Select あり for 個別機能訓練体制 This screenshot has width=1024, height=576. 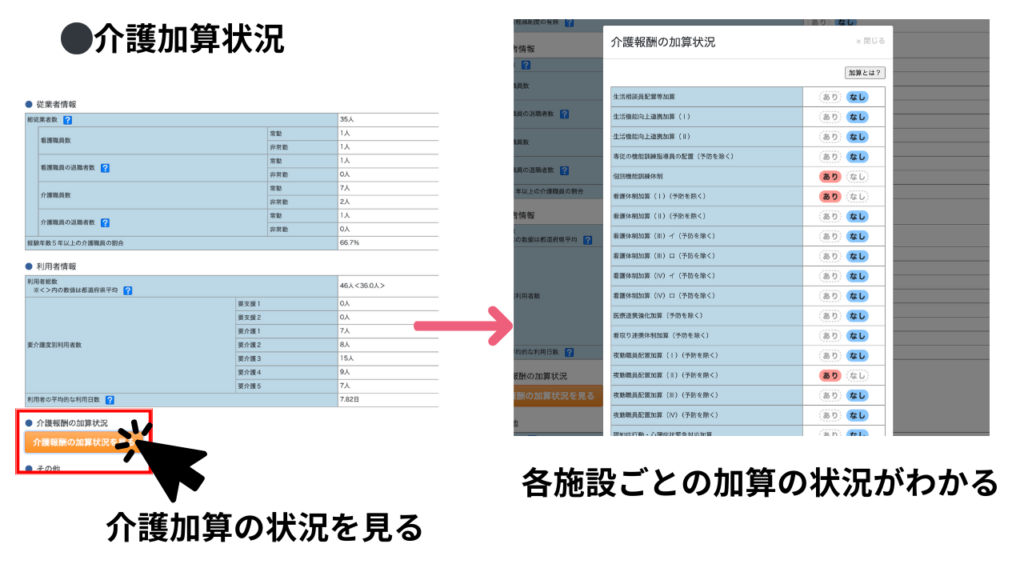click(830, 176)
